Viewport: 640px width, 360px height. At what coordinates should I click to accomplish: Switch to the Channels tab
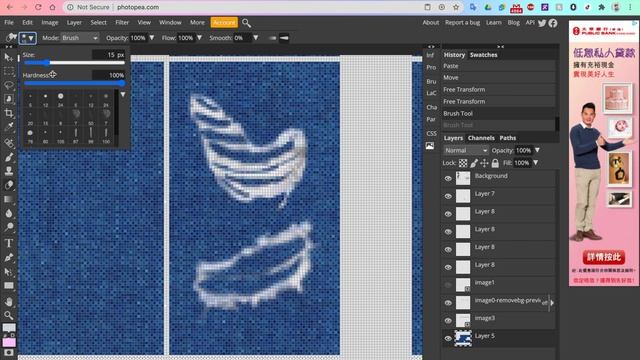pos(481,138)
